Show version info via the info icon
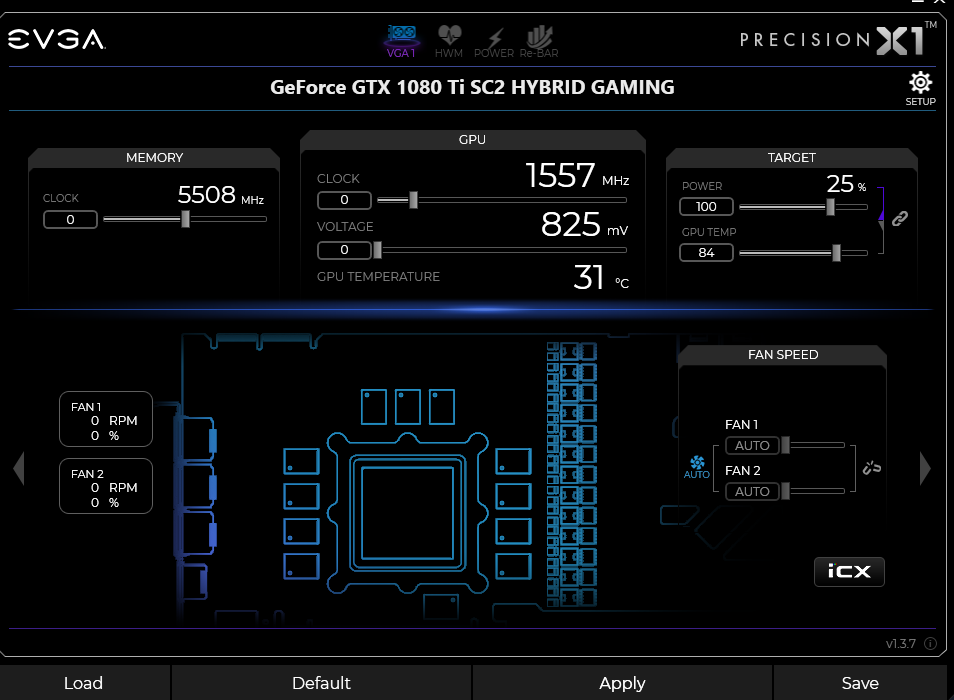Image resolution: width=954 pixels, height=700 pixels. 930,643
